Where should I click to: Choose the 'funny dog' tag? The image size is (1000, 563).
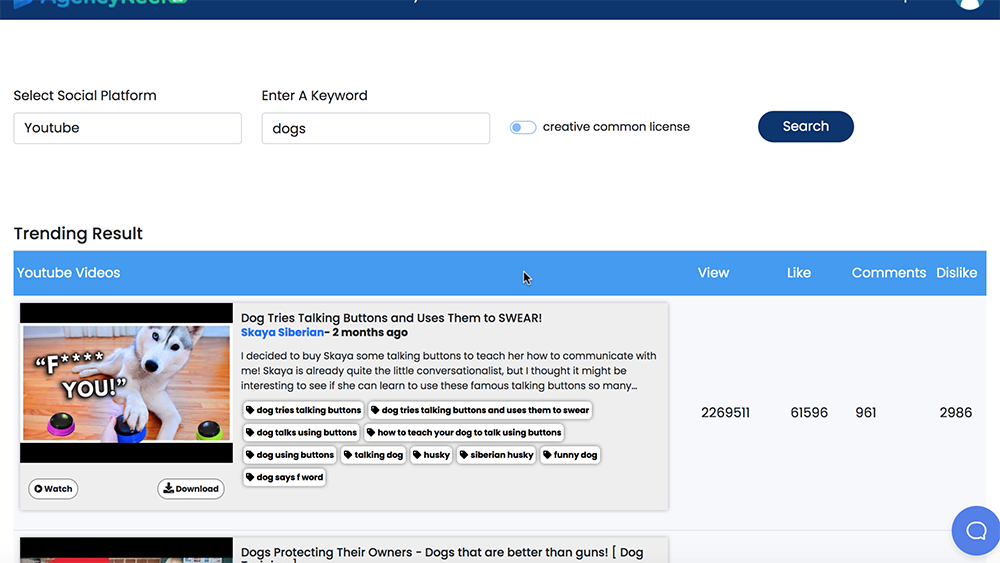point(570,455)
